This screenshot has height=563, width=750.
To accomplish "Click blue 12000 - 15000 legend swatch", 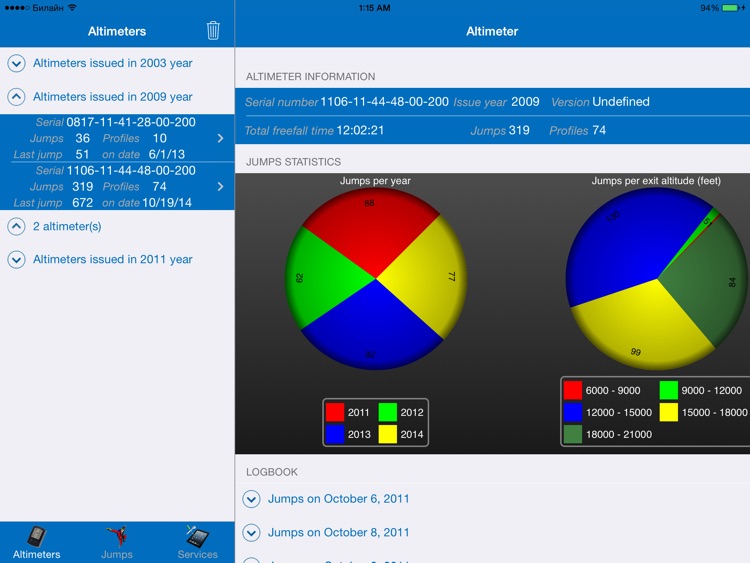I will pyautogui.click(x=573, y=412).
